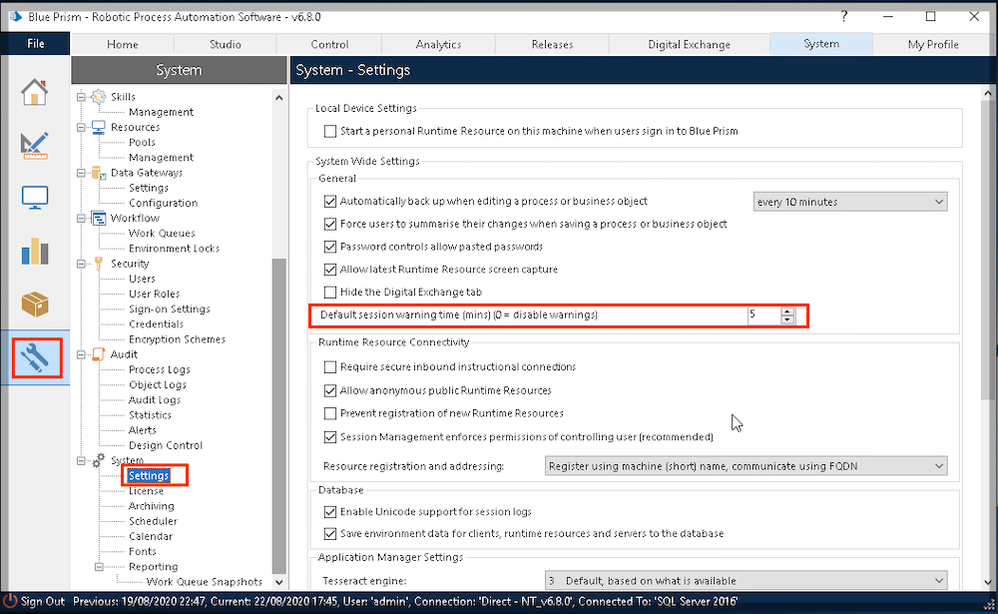Open the Scheduler tree item
The height and width of the screenshot is (614, 998).
pos(153,521)
